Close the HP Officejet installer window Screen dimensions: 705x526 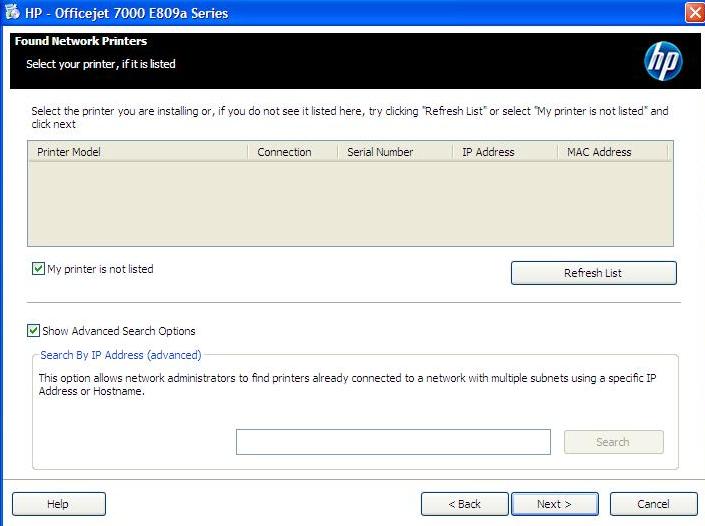pos(695,12)
